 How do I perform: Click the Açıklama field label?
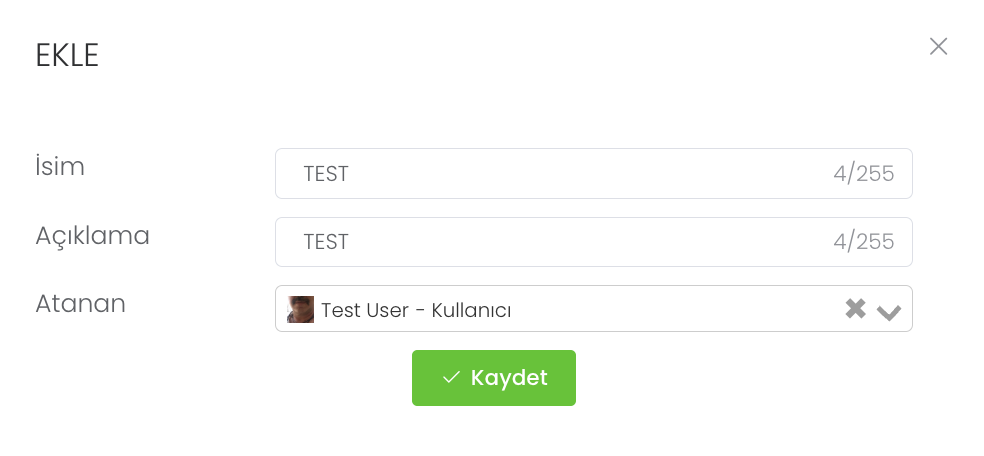click(92, 236)
